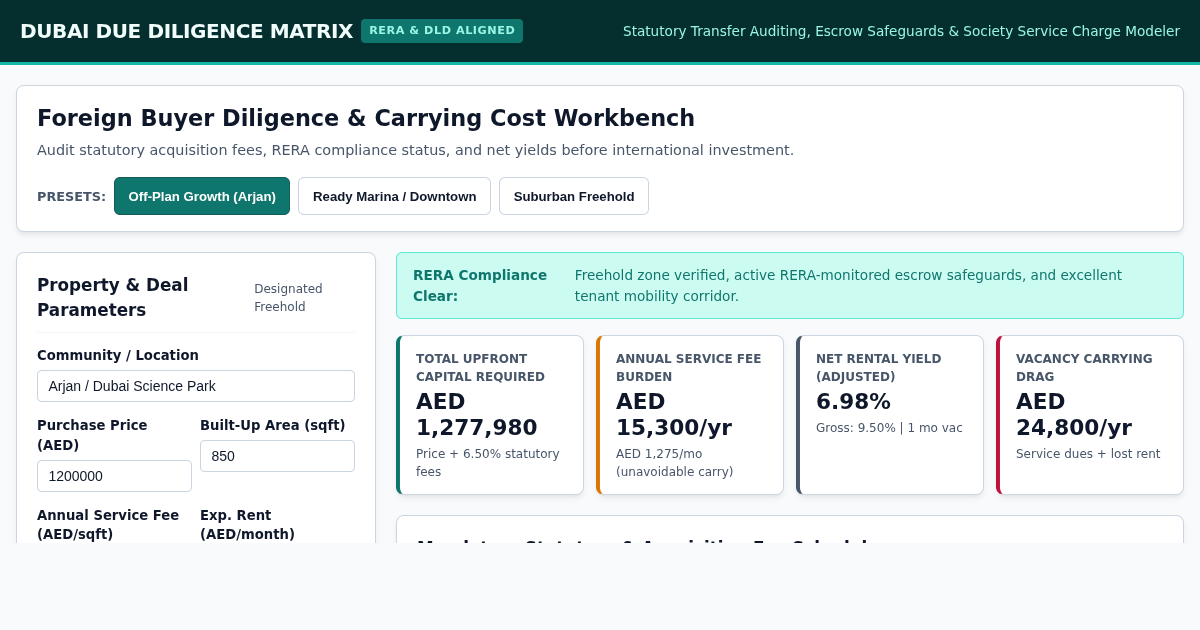Click the Gross: 9.50% | 1 mo vac note

click(889, 428)
